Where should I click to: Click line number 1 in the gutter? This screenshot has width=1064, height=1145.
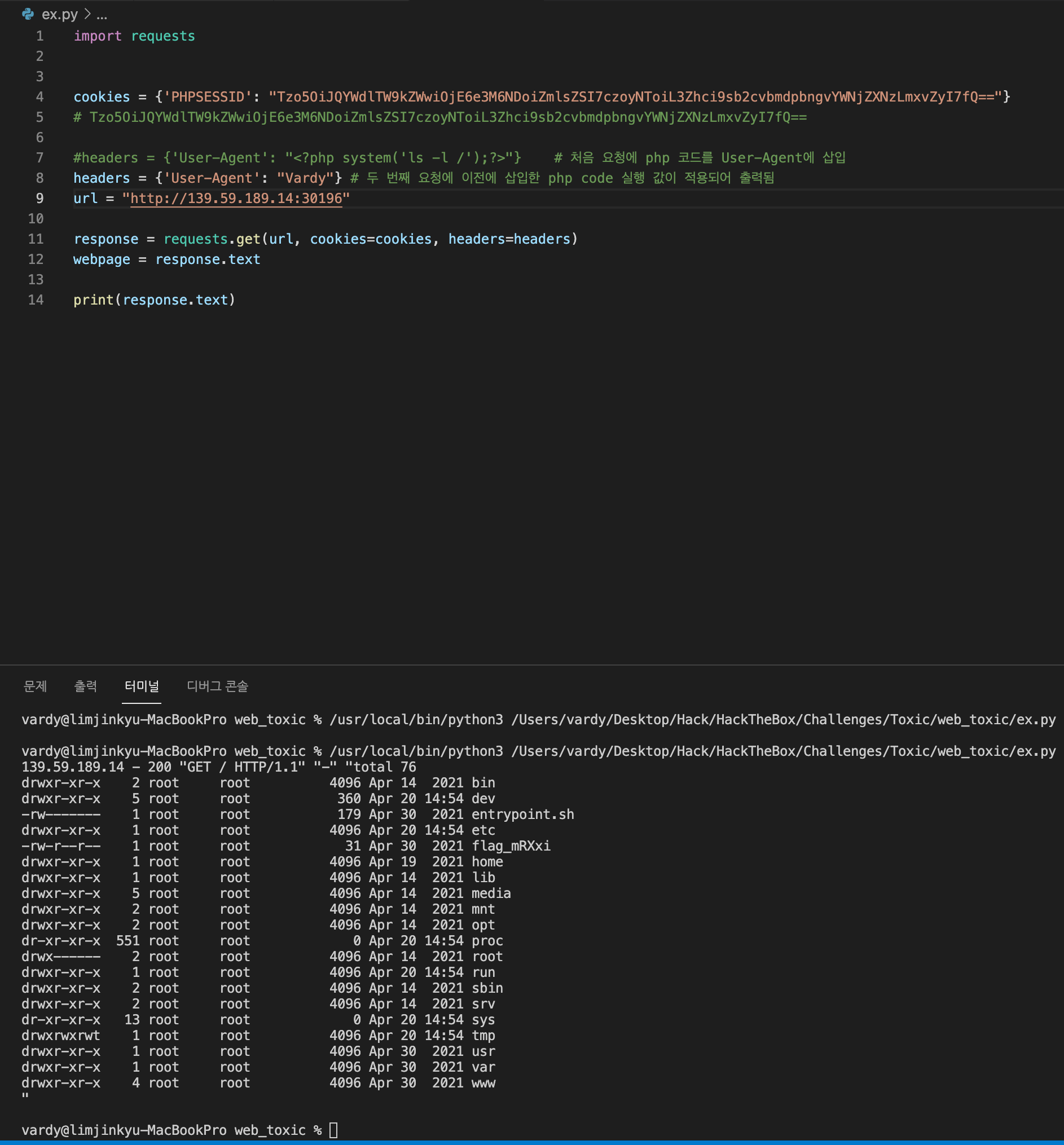(x=39, y=36)
